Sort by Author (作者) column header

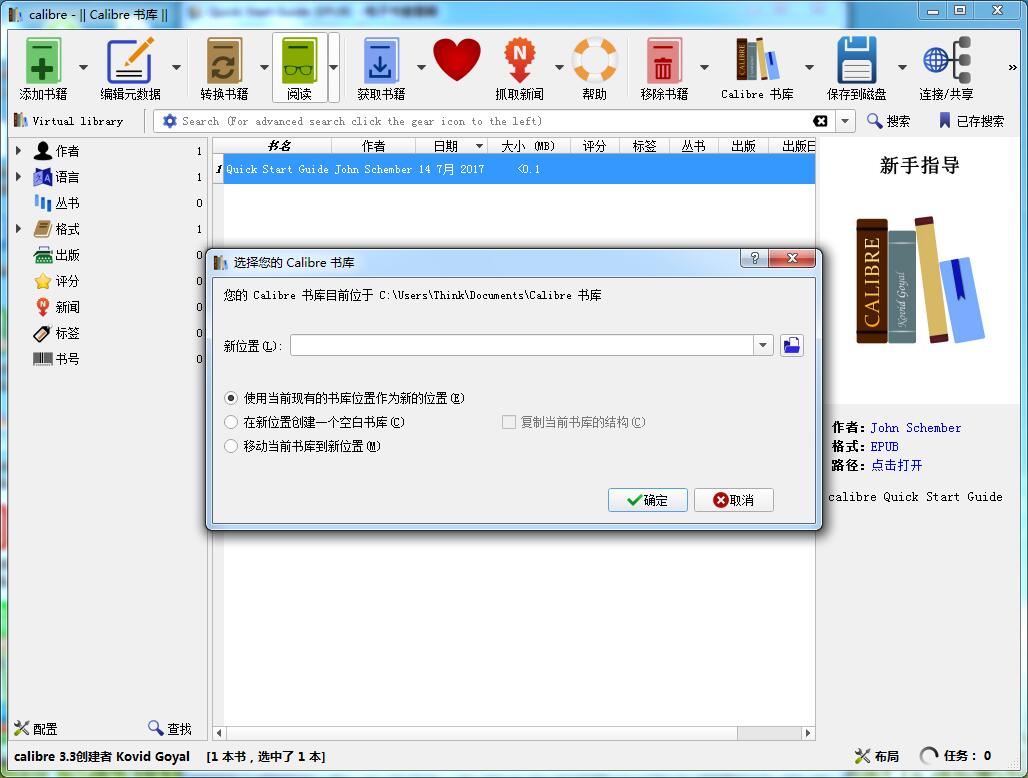(373, 146)
